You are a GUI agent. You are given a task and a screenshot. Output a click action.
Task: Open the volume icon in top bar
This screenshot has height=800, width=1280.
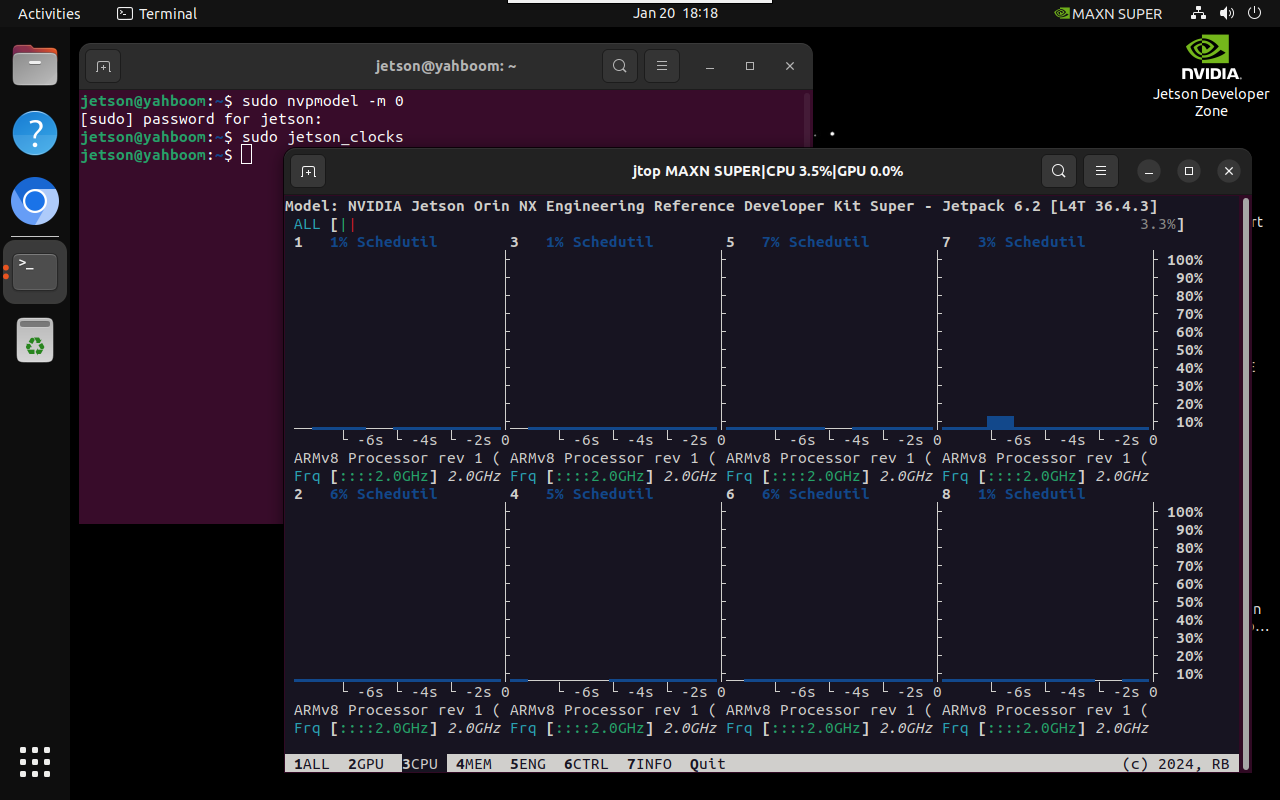tap(1227, 13)
